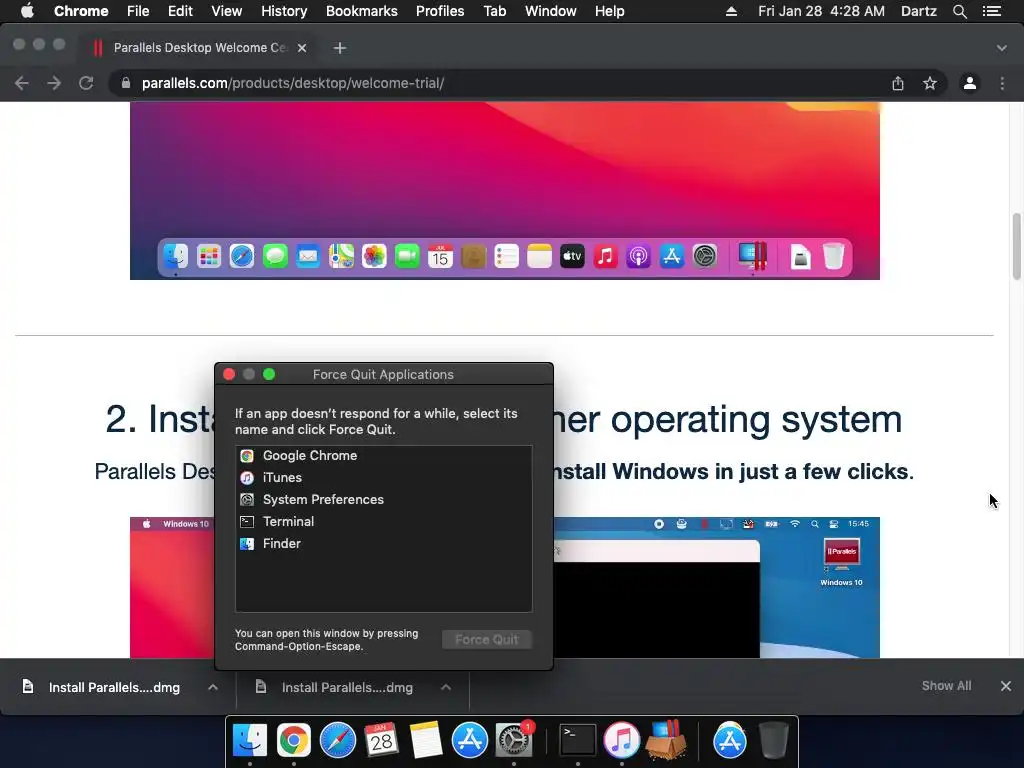
Task: Click the date and time in menu bar
Action: [x=821, y=11]
